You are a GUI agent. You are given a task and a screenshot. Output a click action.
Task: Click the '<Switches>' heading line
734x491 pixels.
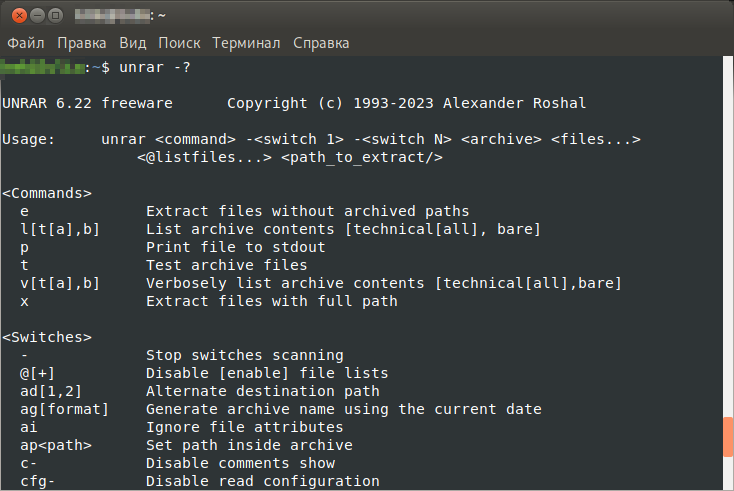tap(47, 337)
